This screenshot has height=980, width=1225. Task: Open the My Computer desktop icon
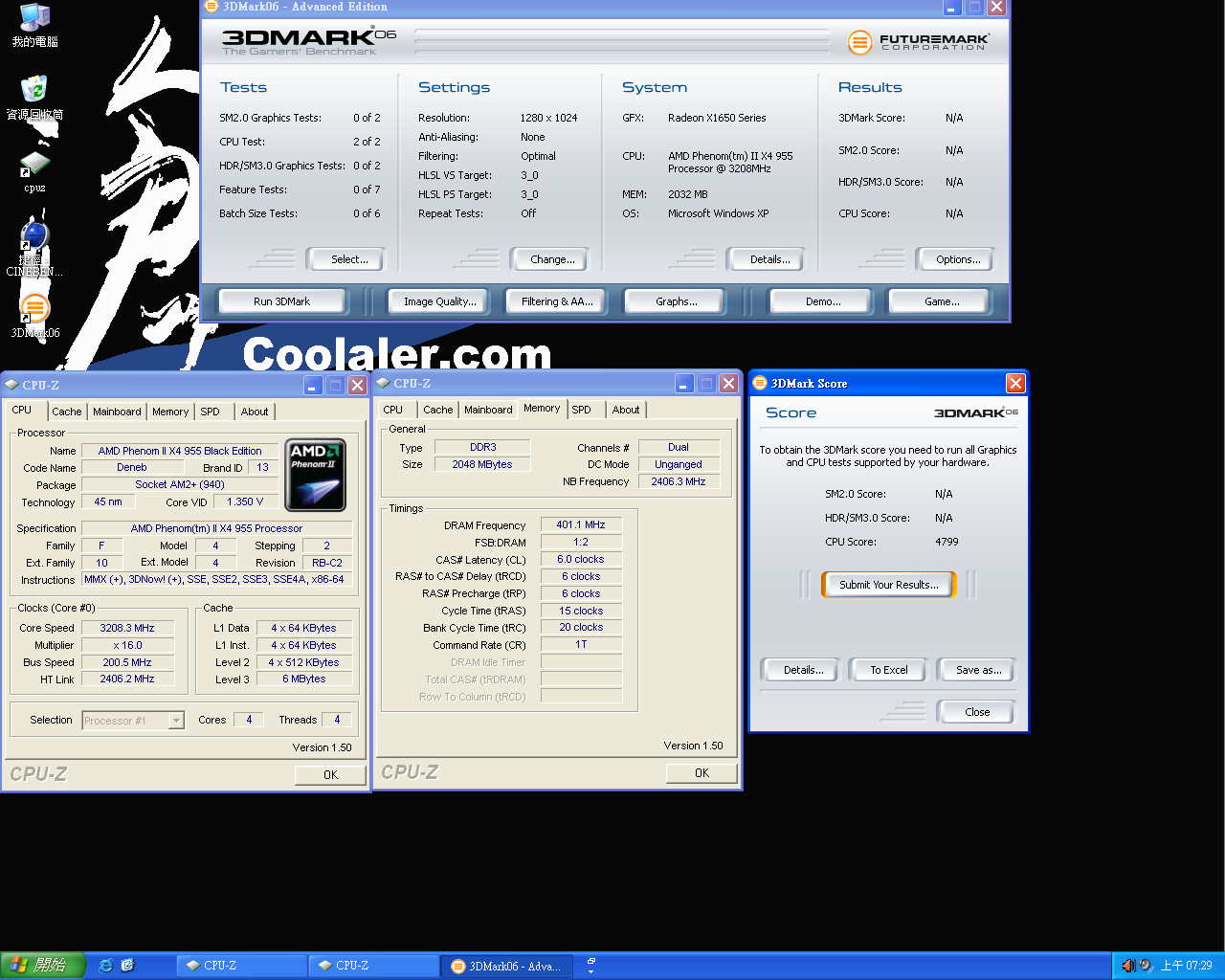[34, 26]
